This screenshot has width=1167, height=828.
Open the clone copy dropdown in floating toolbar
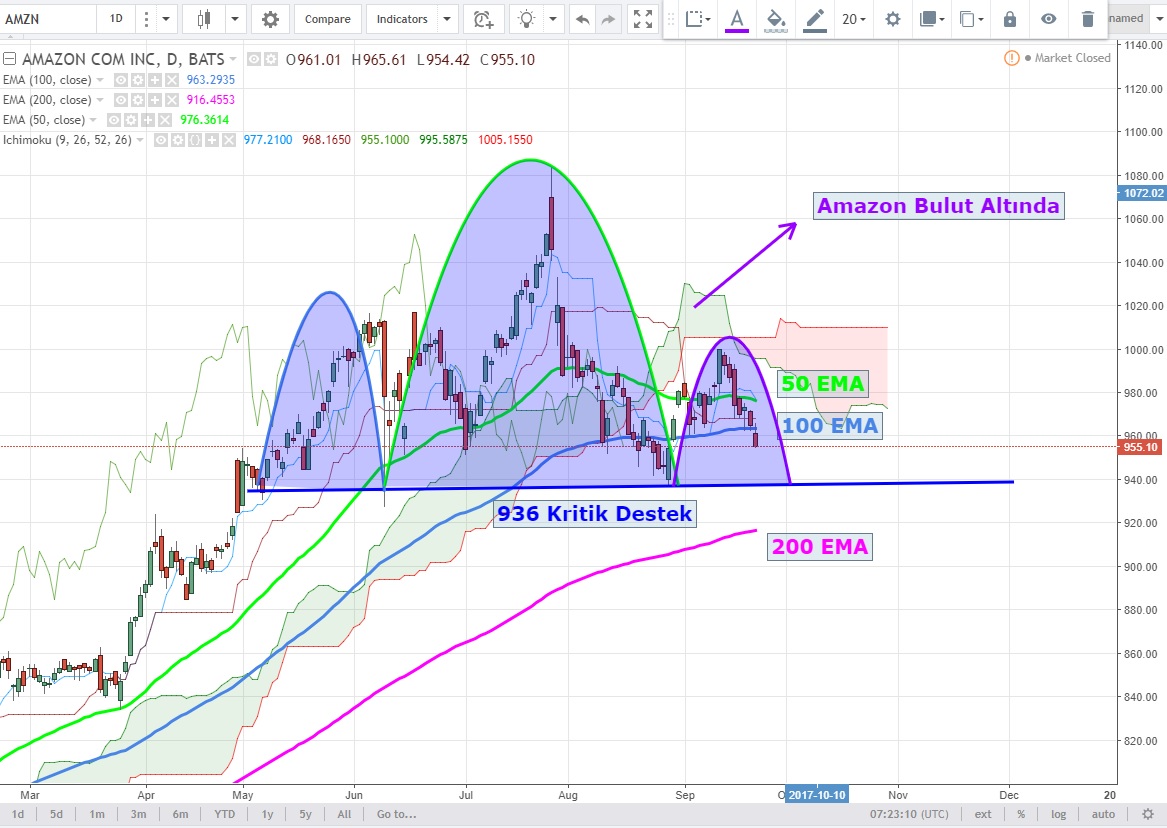coord(971,19)
